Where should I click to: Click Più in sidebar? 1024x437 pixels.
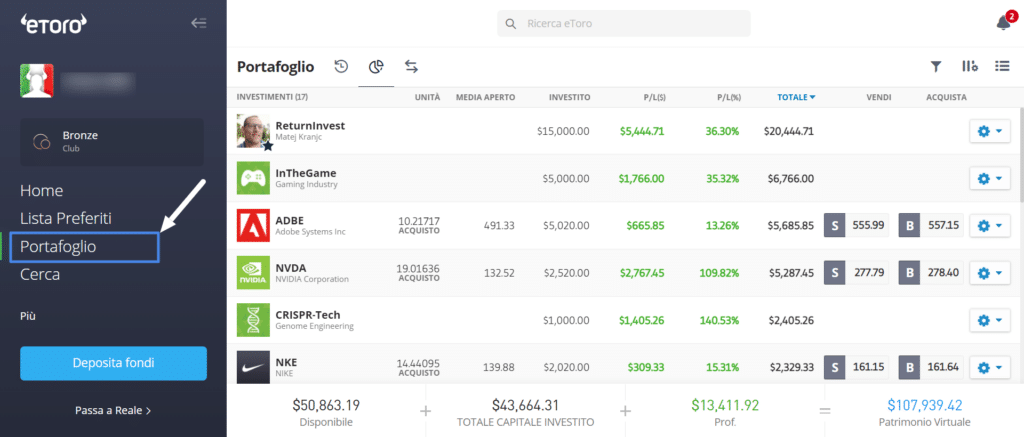(27, 316)
